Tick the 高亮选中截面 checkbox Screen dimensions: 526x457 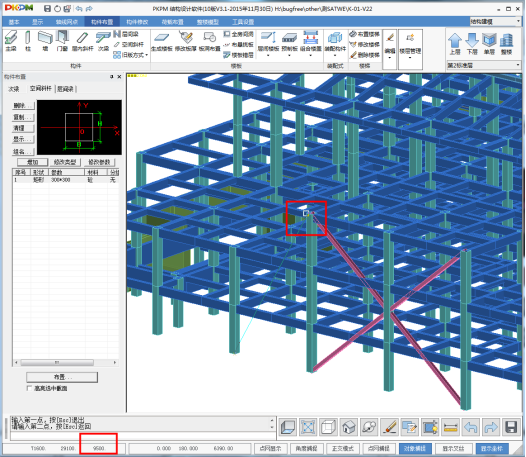tap(29, 388)
